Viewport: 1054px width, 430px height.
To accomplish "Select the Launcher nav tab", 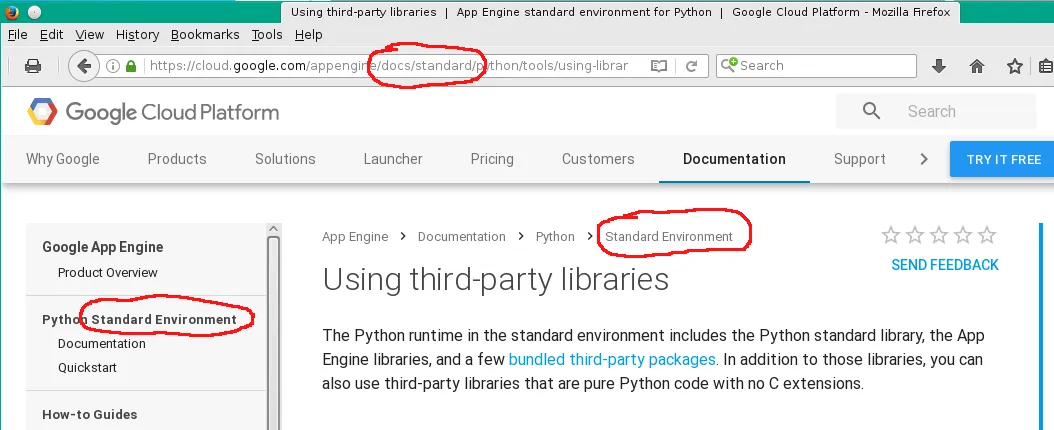I will (393, 159).
